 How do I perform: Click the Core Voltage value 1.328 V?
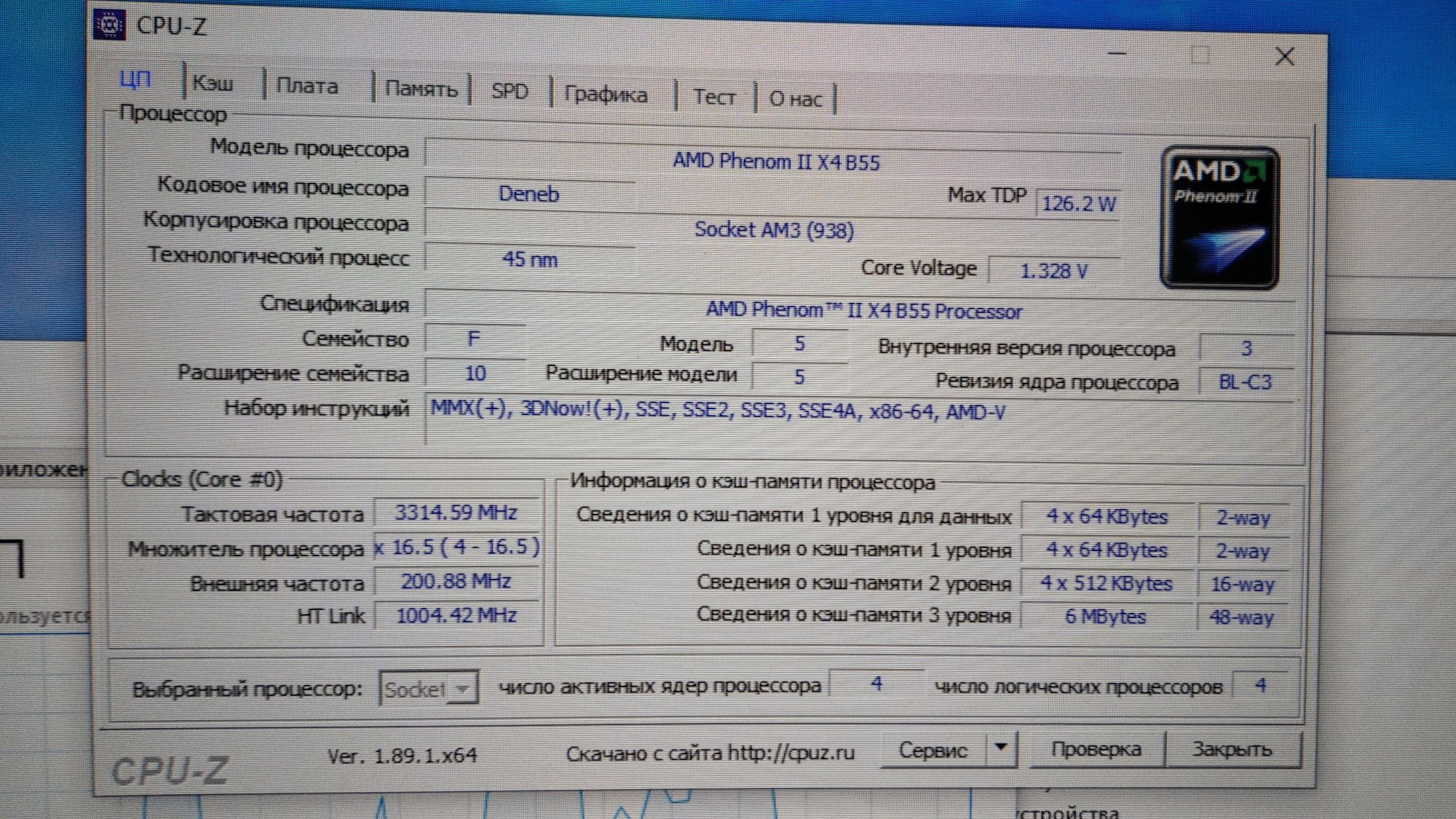tap(1053, 270)
